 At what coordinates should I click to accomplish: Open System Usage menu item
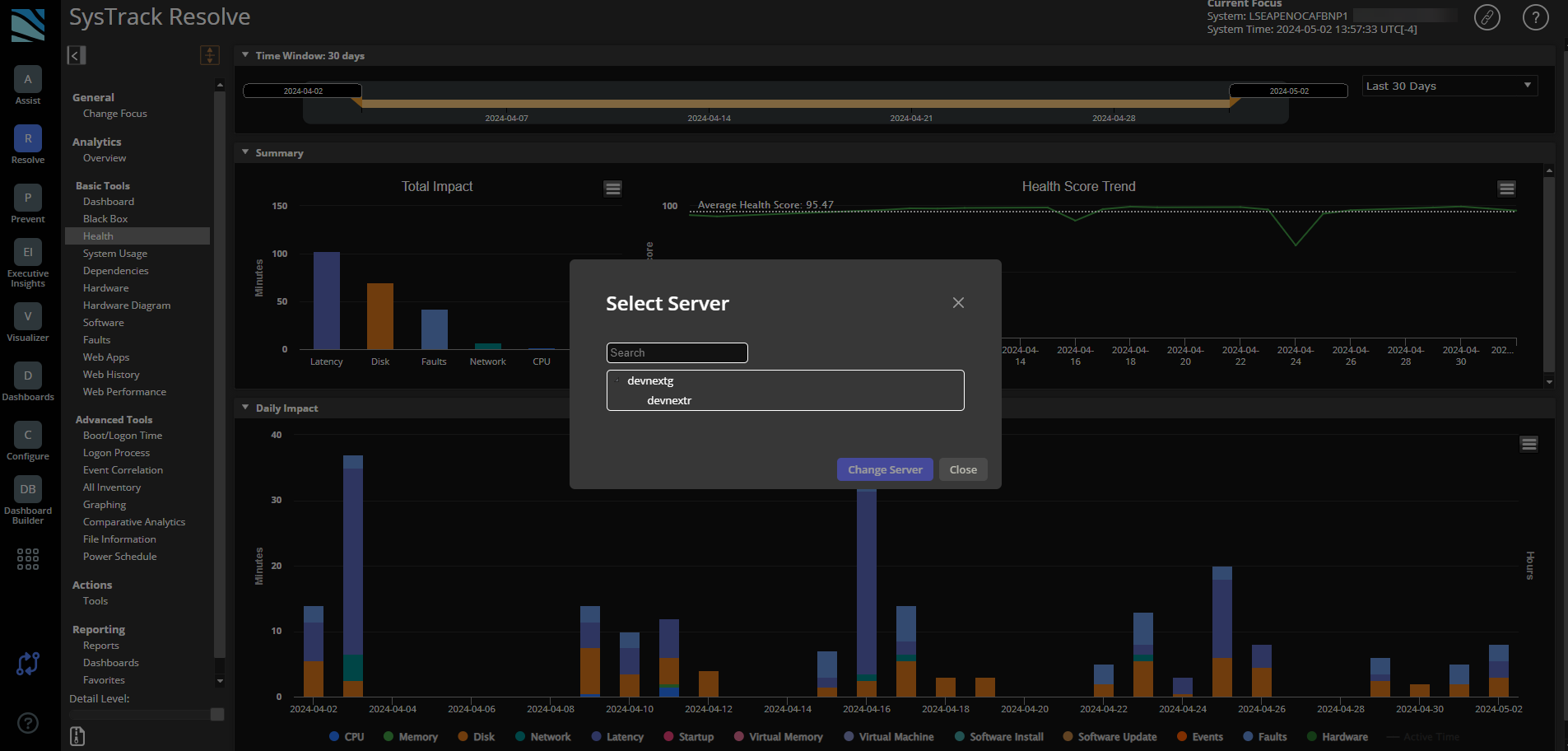click(115, 254)
